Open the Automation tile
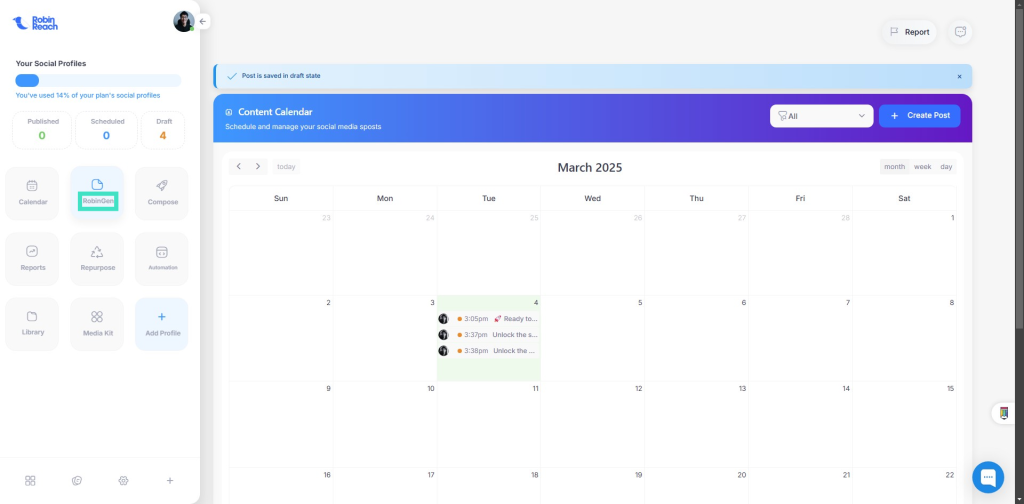This screenshot has width=1024, height=504. (x=162, y=259)
